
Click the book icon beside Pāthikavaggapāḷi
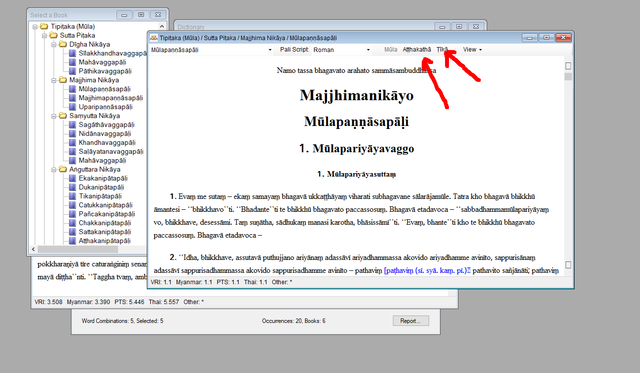click(72, 71)
